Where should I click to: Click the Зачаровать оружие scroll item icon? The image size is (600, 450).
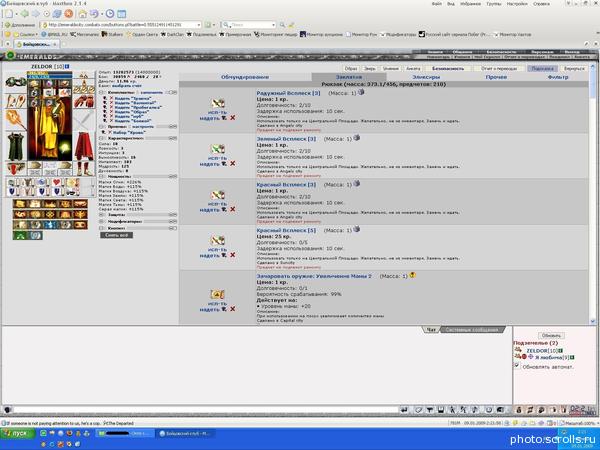coord(217,294)
